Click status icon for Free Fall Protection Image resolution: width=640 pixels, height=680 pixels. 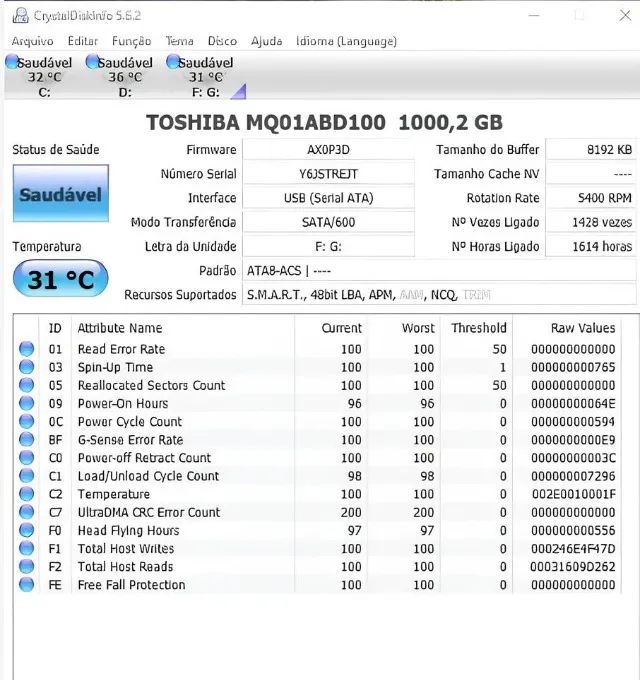[x=26, y=585]
